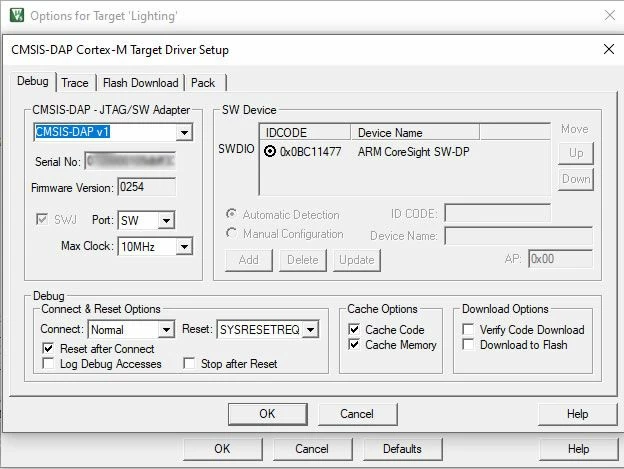This screenshot has height=469, width=624.
Task: Enable Download to Flash checkbox
Action: [x=468, y=344]
